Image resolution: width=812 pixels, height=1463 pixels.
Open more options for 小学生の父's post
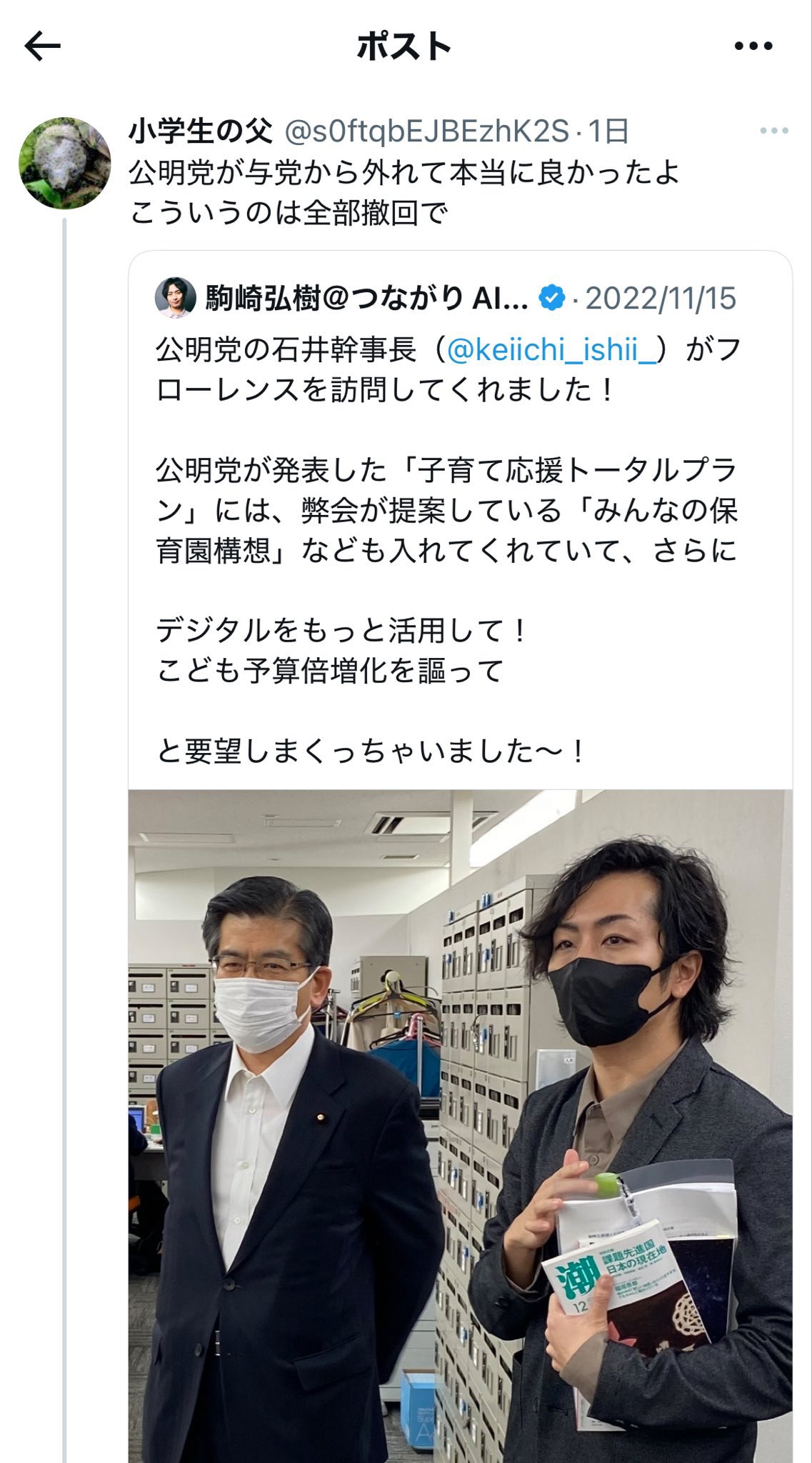[774, 131]
